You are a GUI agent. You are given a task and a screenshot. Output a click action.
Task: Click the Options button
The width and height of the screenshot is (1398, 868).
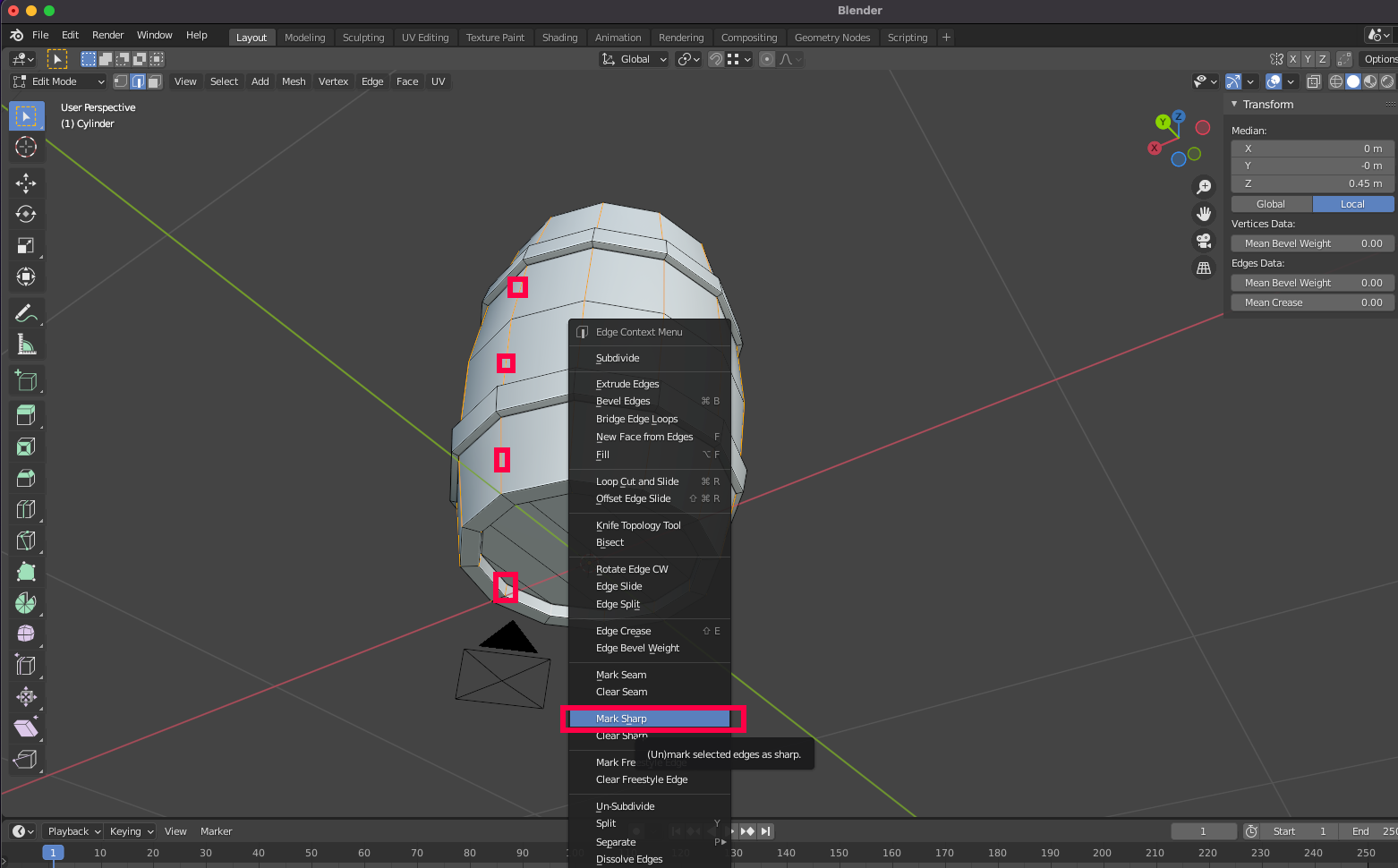pyautogui.click(x=1378, y=59)
